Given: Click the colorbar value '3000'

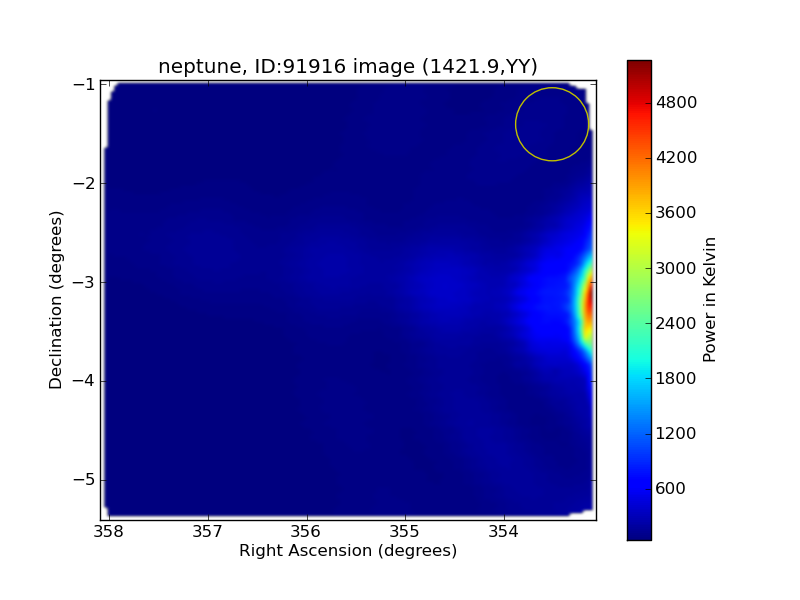Looking at the screenshot, I should (x=676, y=268).
